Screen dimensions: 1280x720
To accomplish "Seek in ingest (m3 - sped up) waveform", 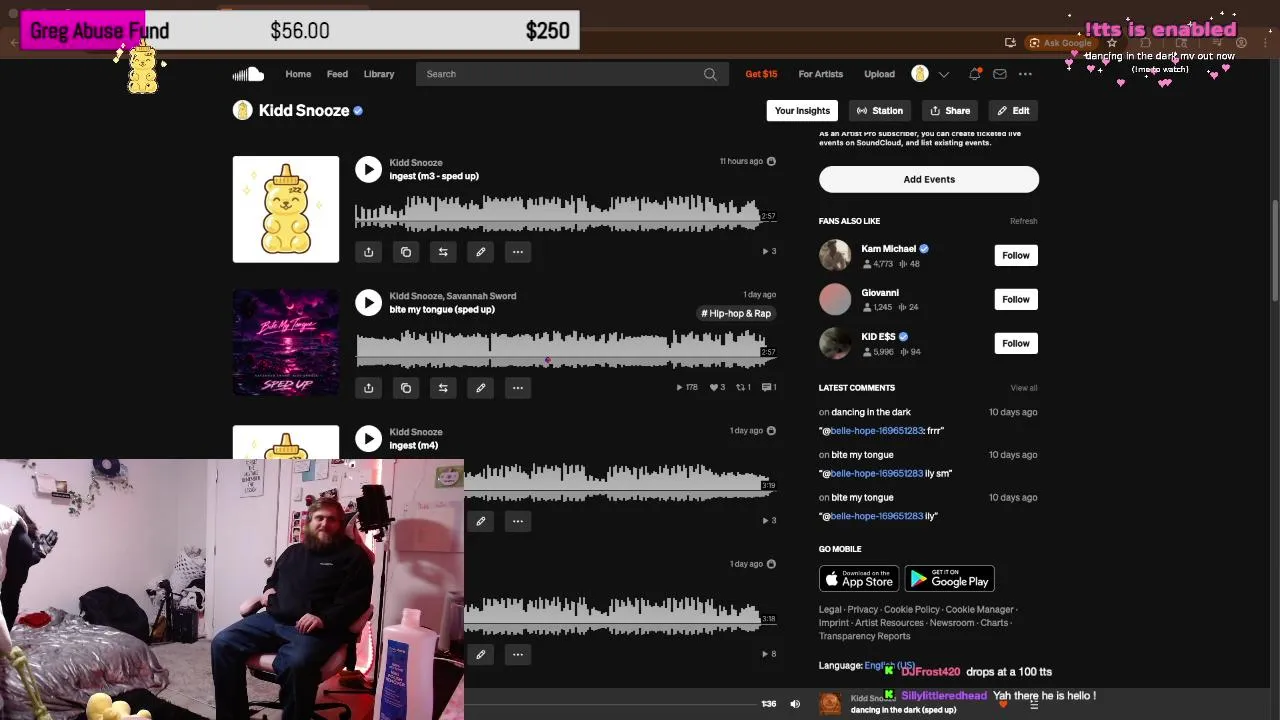I will click(x=566, y=215).
